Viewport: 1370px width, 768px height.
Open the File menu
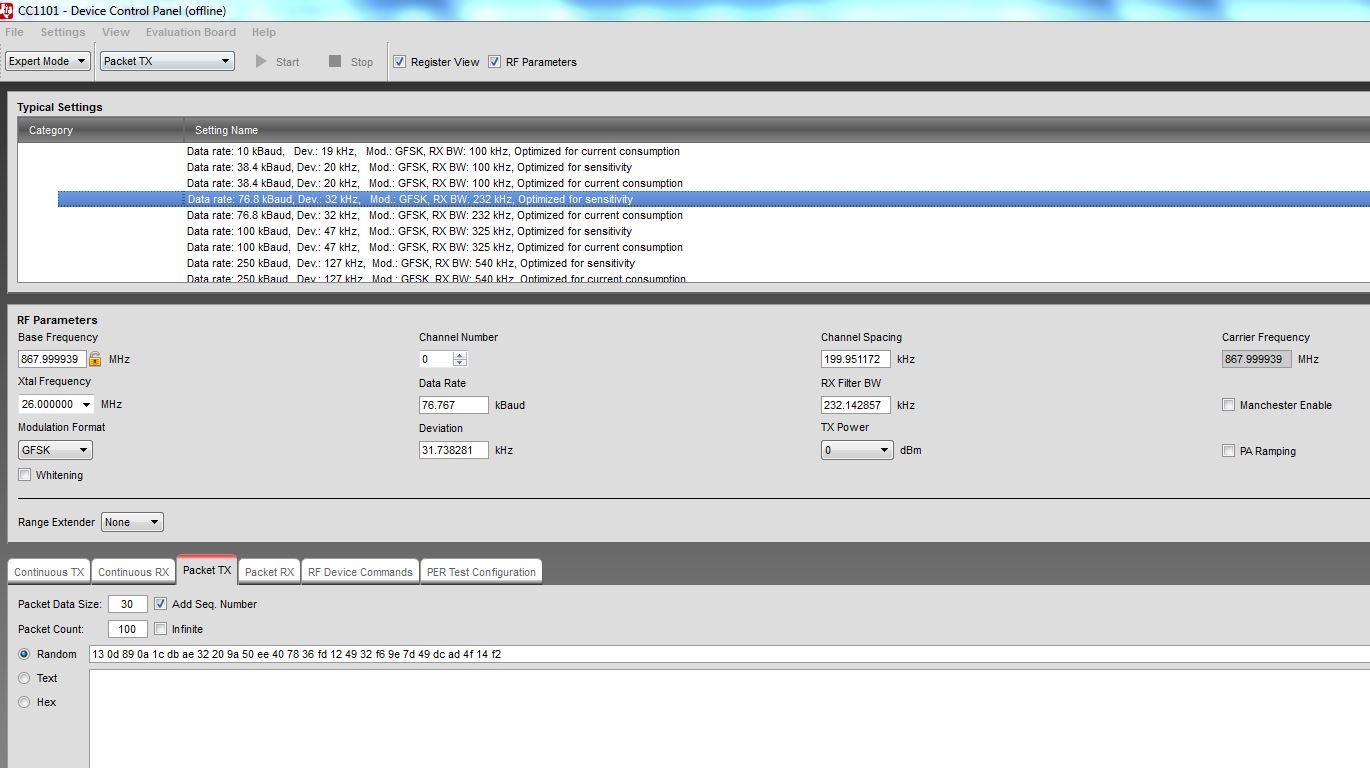[x=14, y=32]
